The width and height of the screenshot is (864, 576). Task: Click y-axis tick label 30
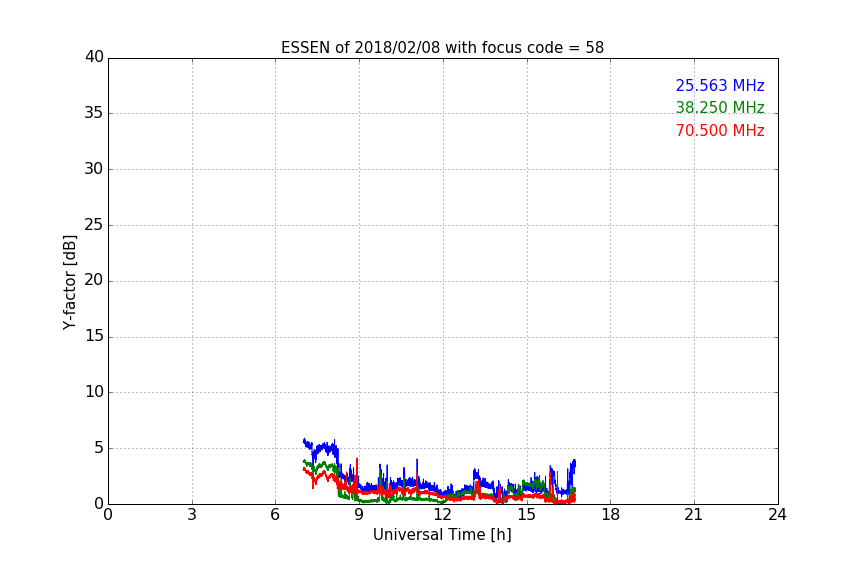[94, 169]
